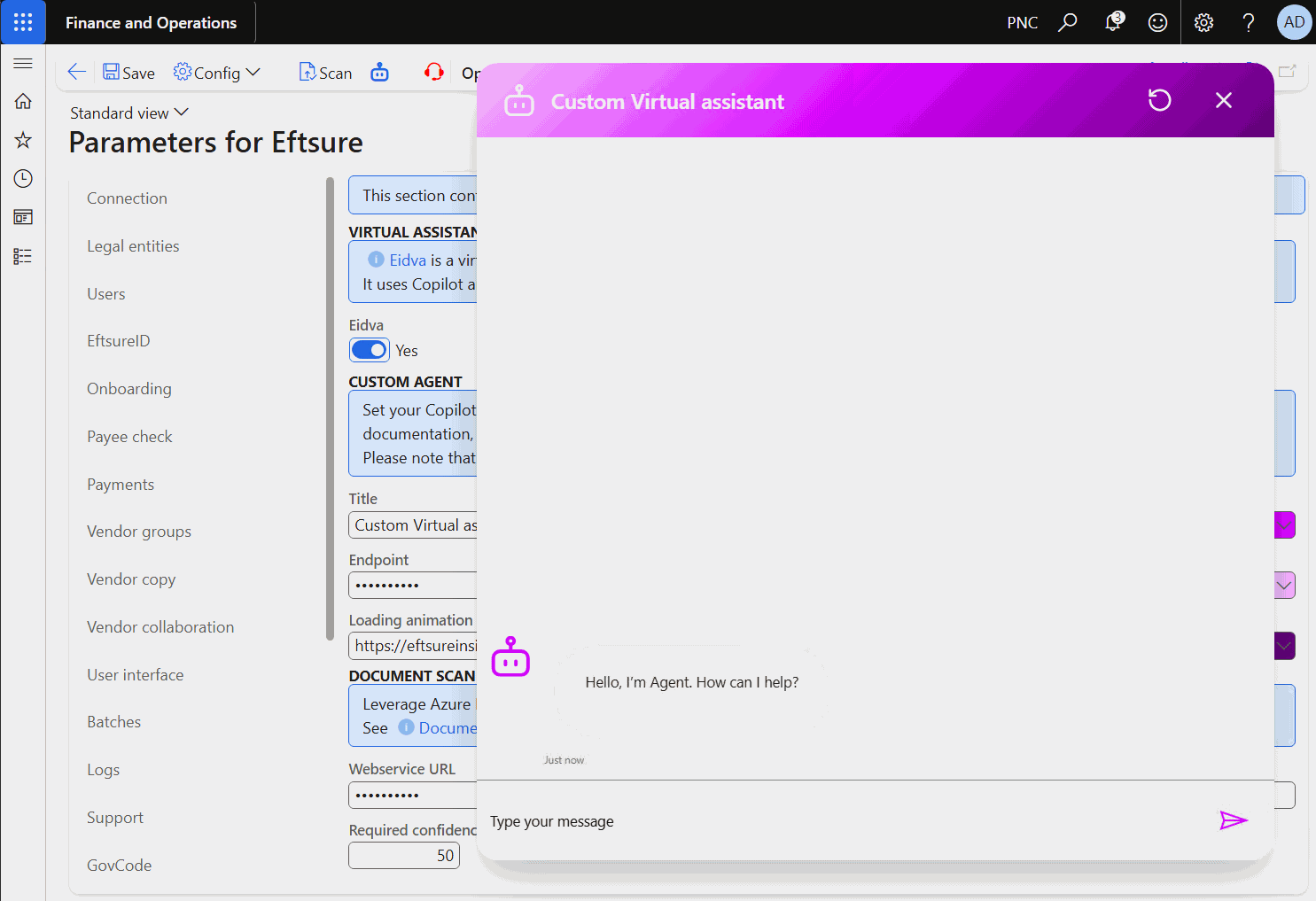1316x901 pixels.
Task: Switch to the Payments tab
Action: click(121, 485)
